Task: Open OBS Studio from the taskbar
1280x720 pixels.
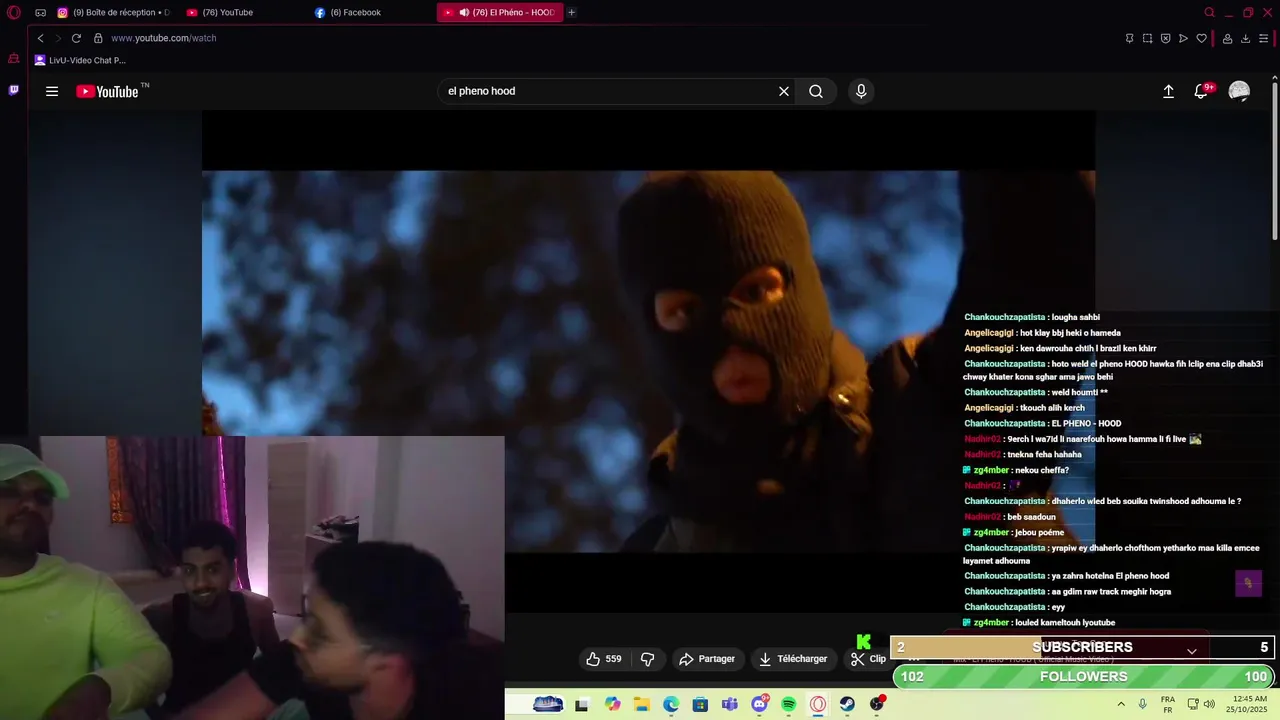Action: (x=877, y=704)
